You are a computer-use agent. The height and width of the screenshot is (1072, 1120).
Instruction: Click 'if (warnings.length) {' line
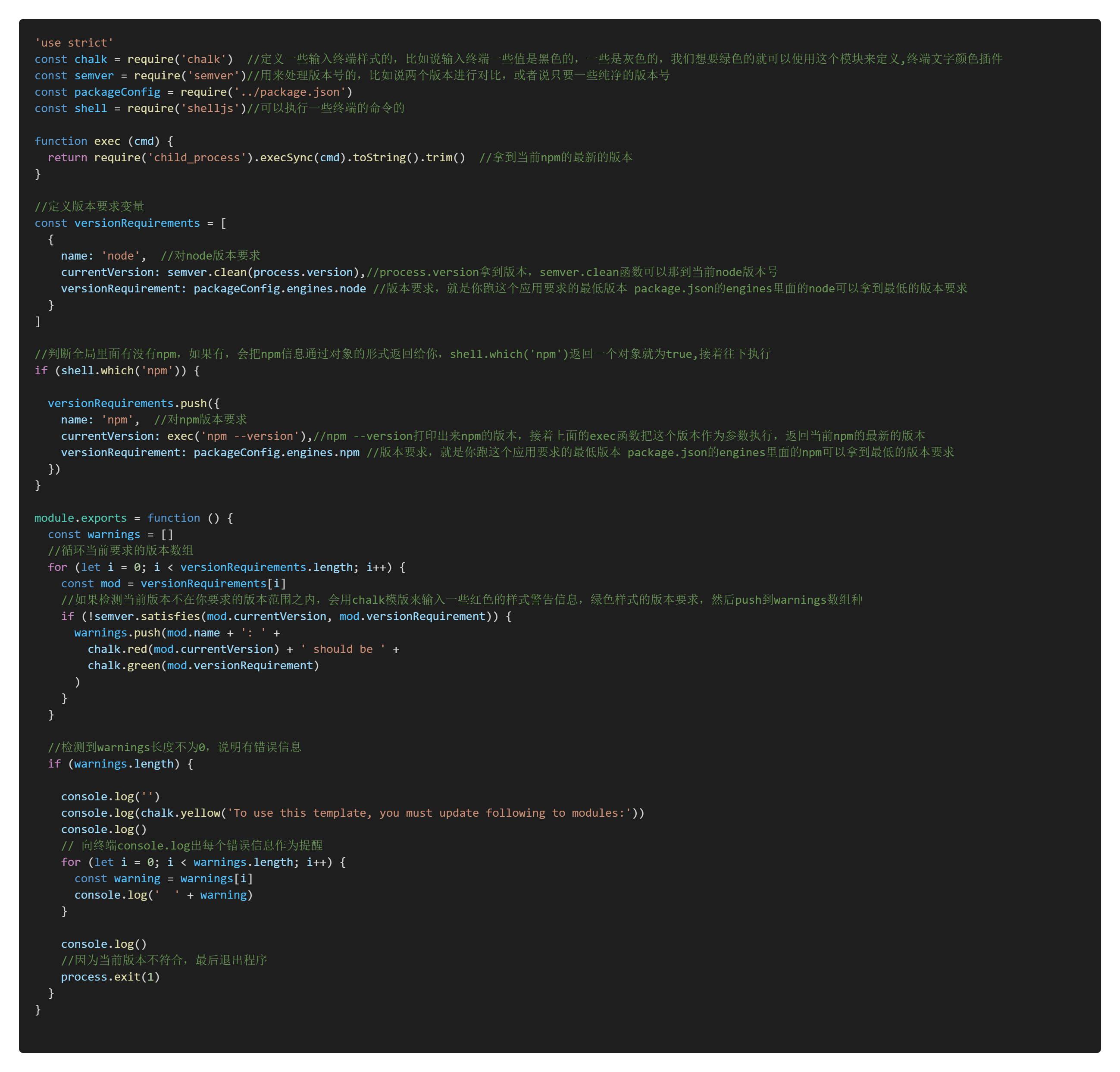pyautogui.click(x=121, y=764)
